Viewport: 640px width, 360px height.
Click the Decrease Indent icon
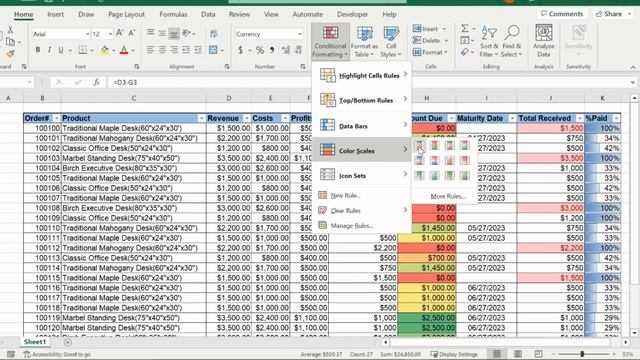(x=186, y=50)
